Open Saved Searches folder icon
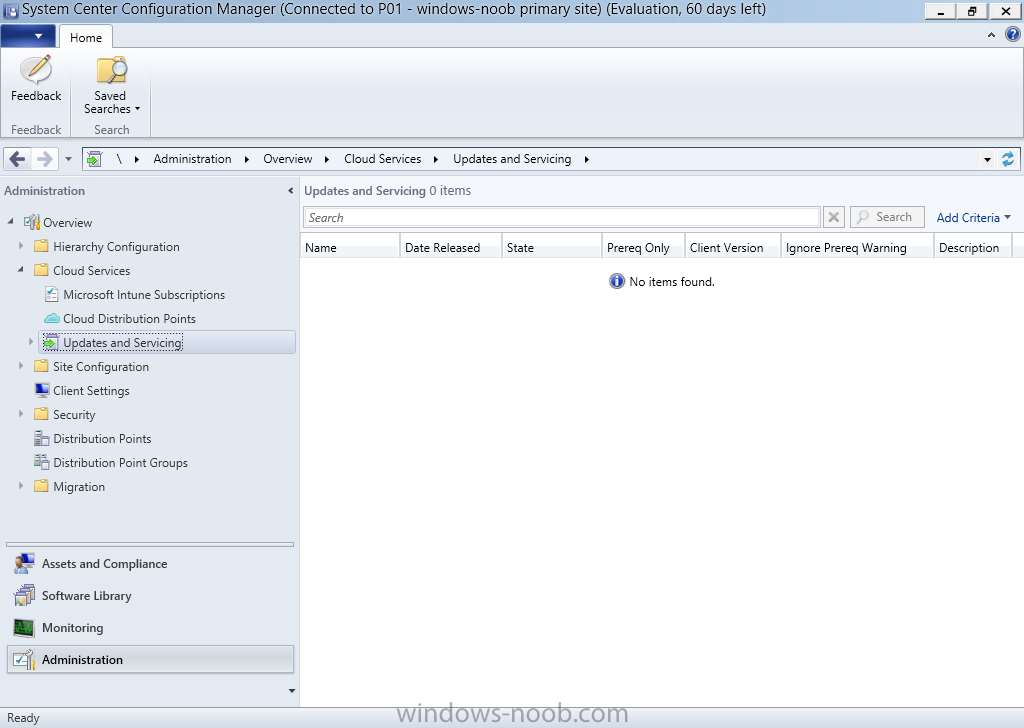1024x728 pixels. (112, 71)
